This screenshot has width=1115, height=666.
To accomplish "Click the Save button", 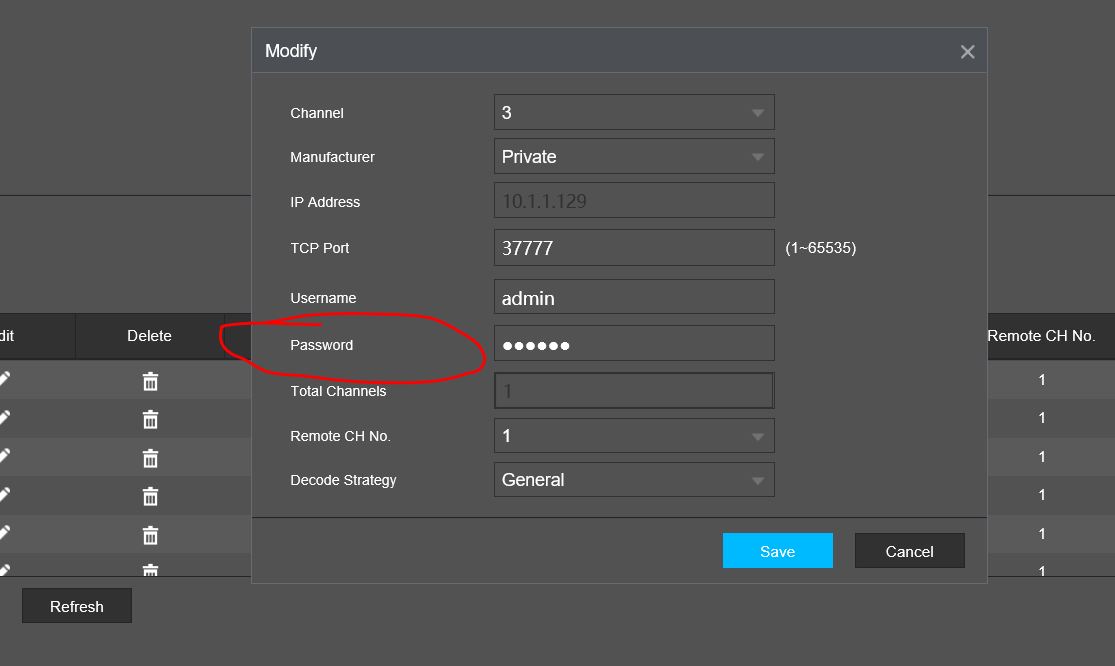I will tap(777, 551).
